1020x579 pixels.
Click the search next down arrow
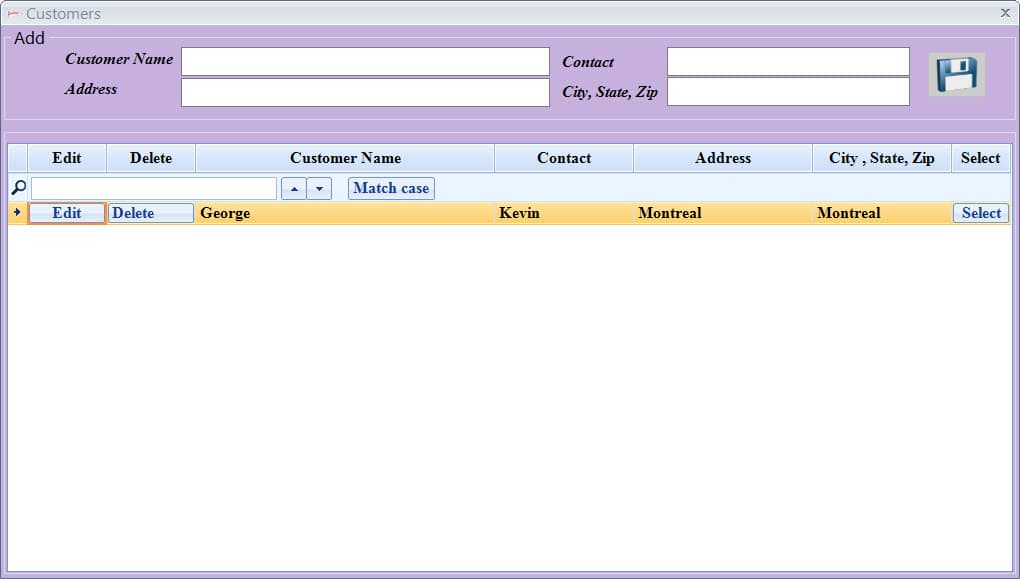(x=319, y=189)
